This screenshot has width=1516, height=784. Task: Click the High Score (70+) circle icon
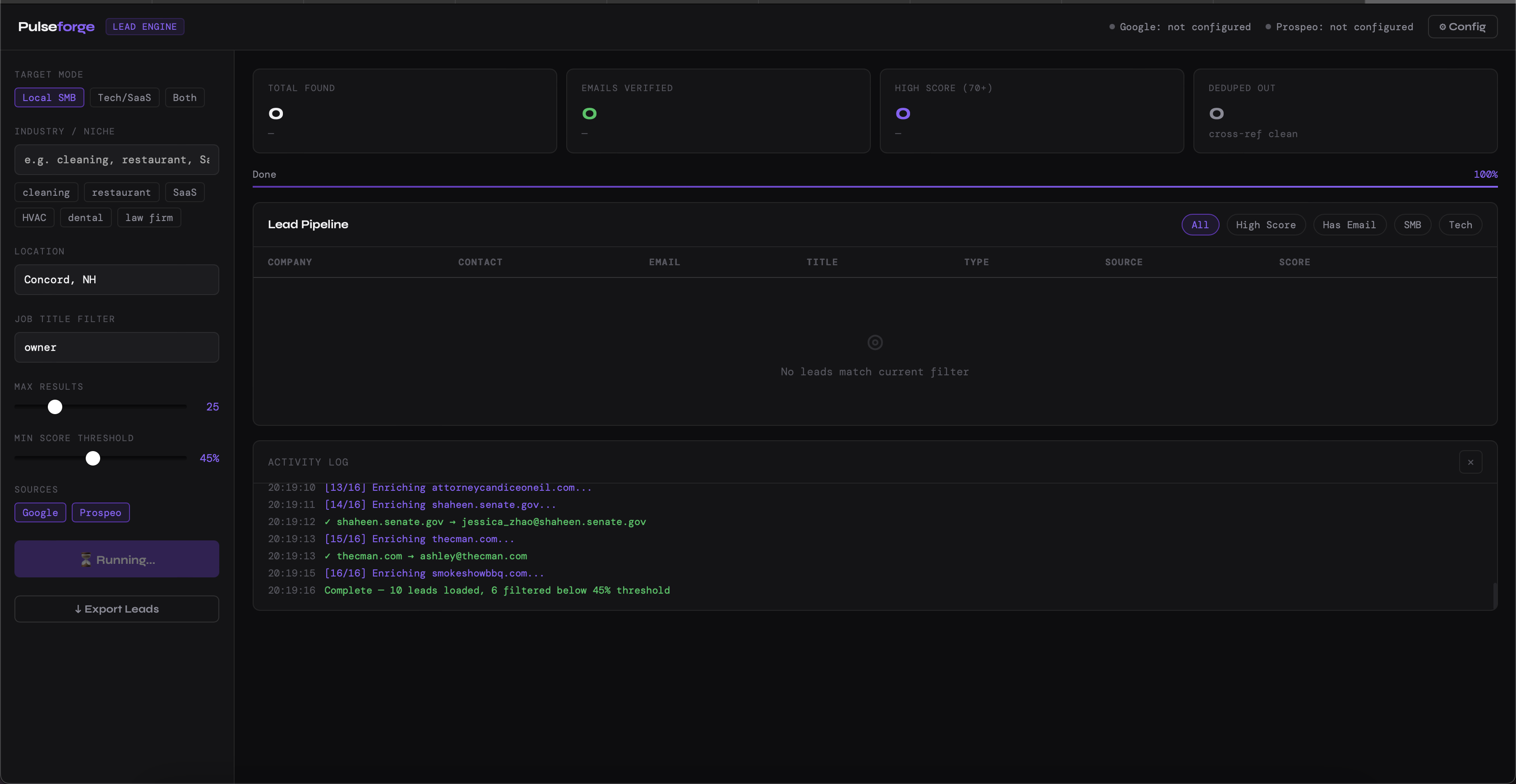coord(903,113)
